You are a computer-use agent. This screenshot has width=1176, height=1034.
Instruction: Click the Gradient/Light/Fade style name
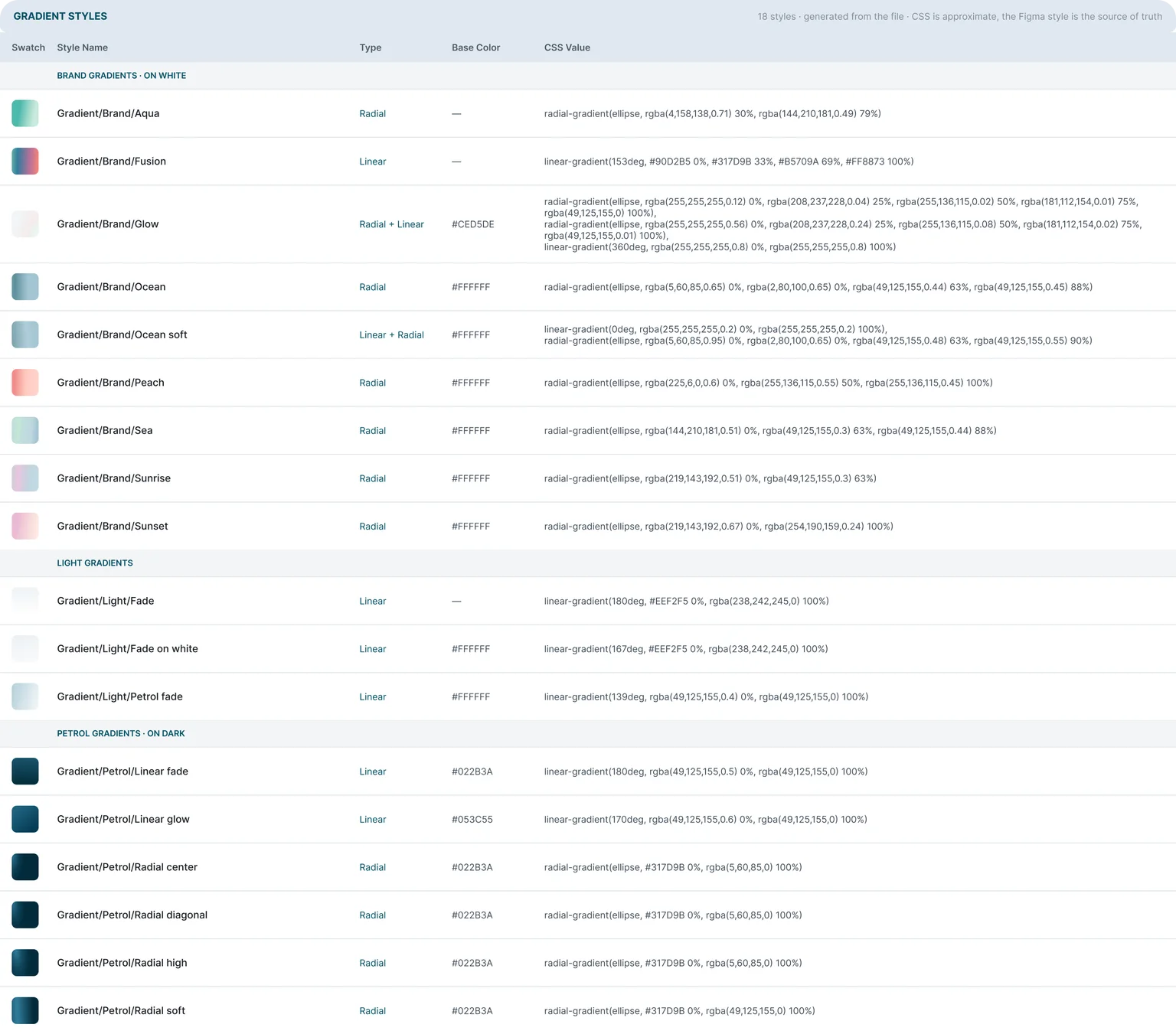(106, 601)
